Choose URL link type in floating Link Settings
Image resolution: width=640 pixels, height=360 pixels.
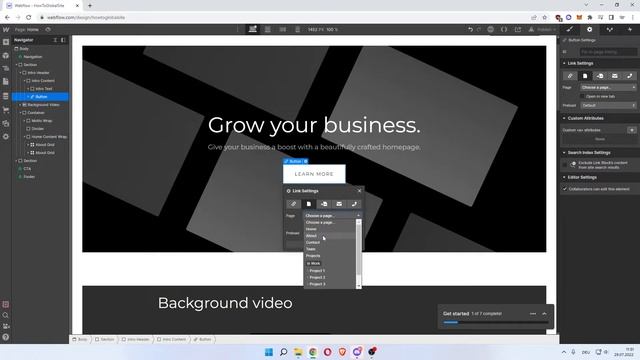pyautogui.click(x=293, y=204)
